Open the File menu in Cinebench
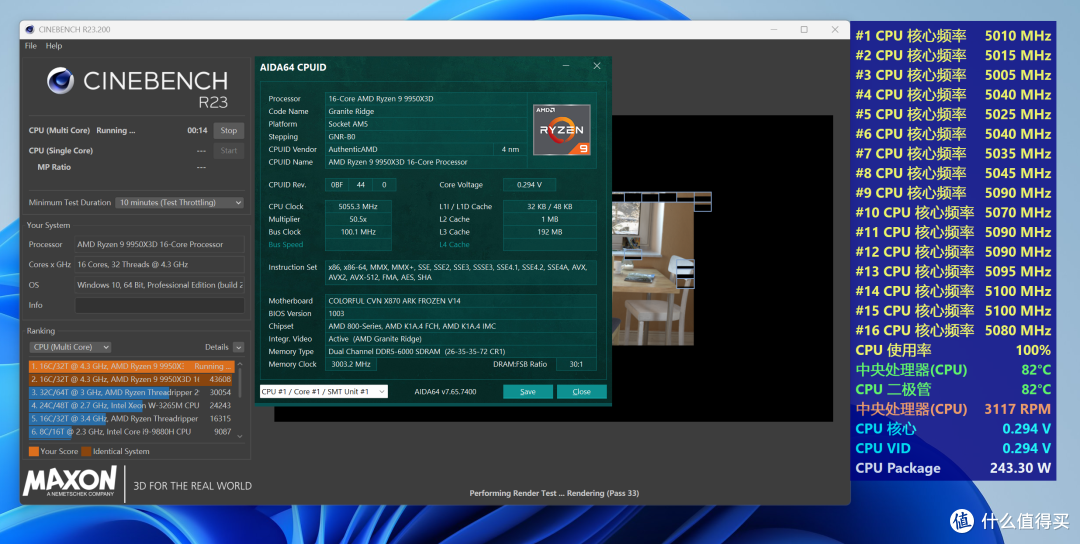1080x544 pixels. point(30,46)
